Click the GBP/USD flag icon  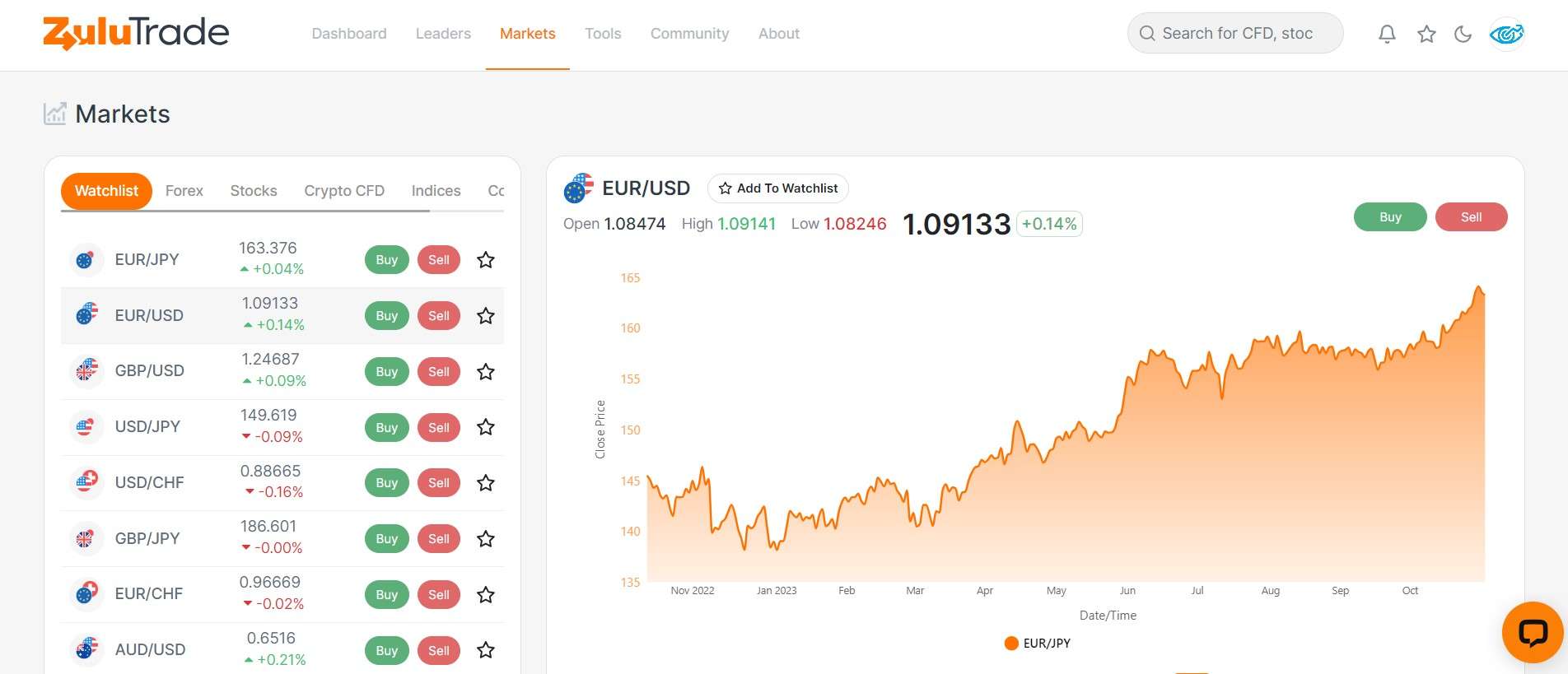coord(86,371)
